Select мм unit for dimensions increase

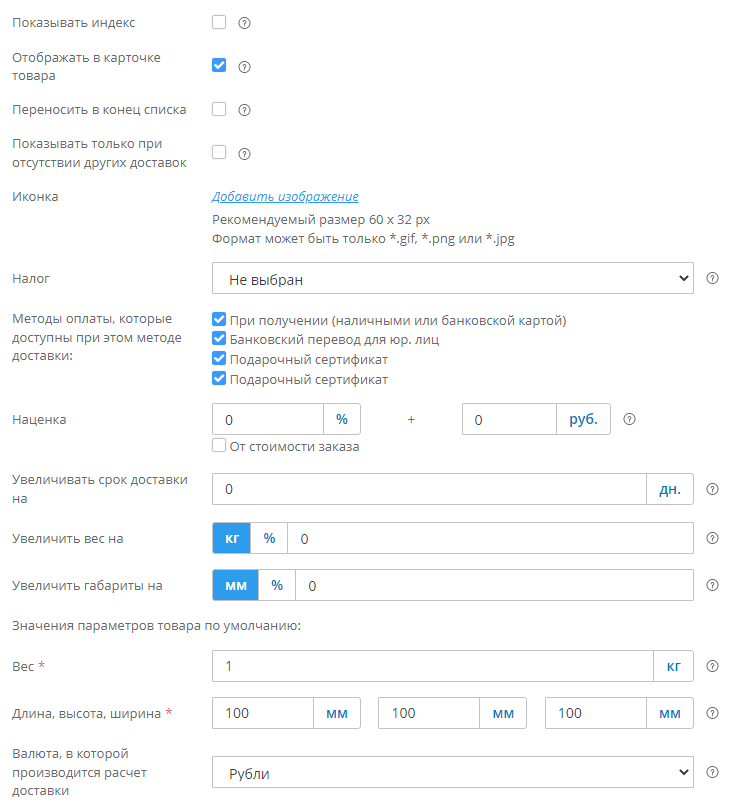coord(236,586)
